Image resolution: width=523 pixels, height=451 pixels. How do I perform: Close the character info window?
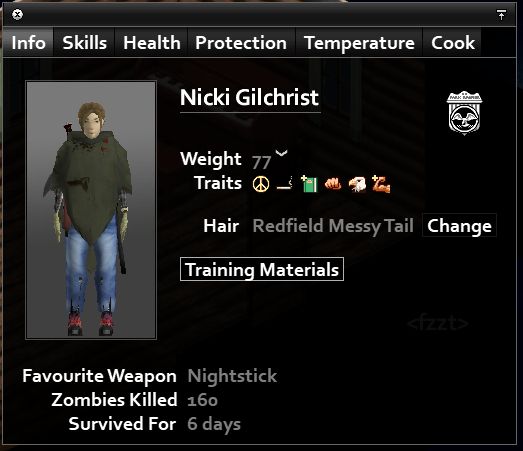pos(17,14)
